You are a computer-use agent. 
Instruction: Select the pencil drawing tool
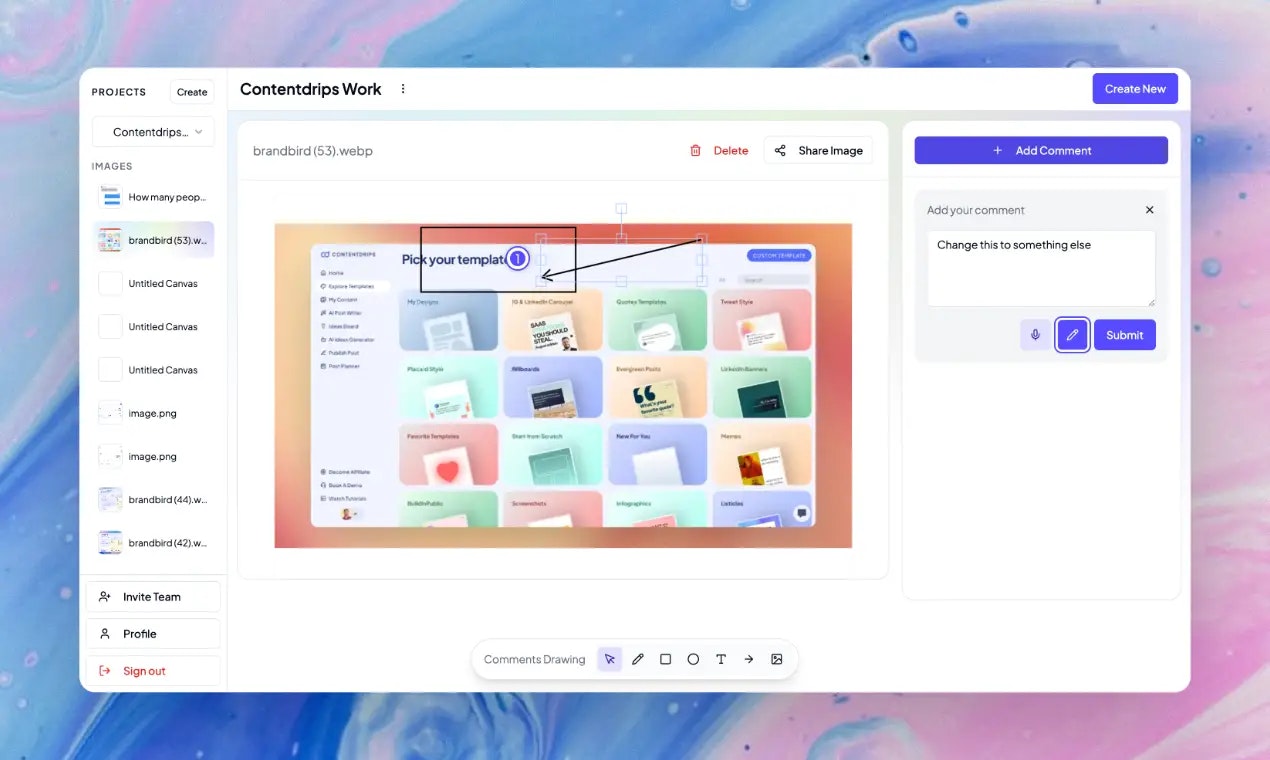[x=637, y=659]
